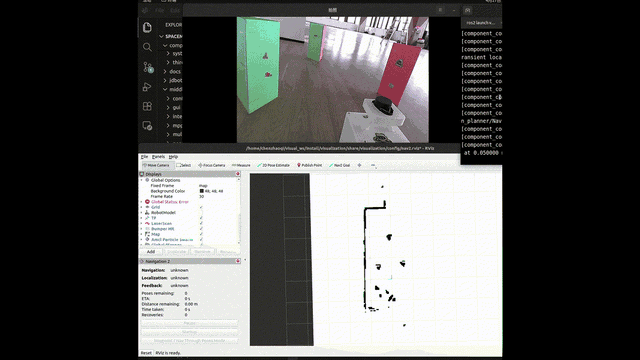Click the Duplicate display button
Screen dimensions: 640x360
tap(177, 252)
